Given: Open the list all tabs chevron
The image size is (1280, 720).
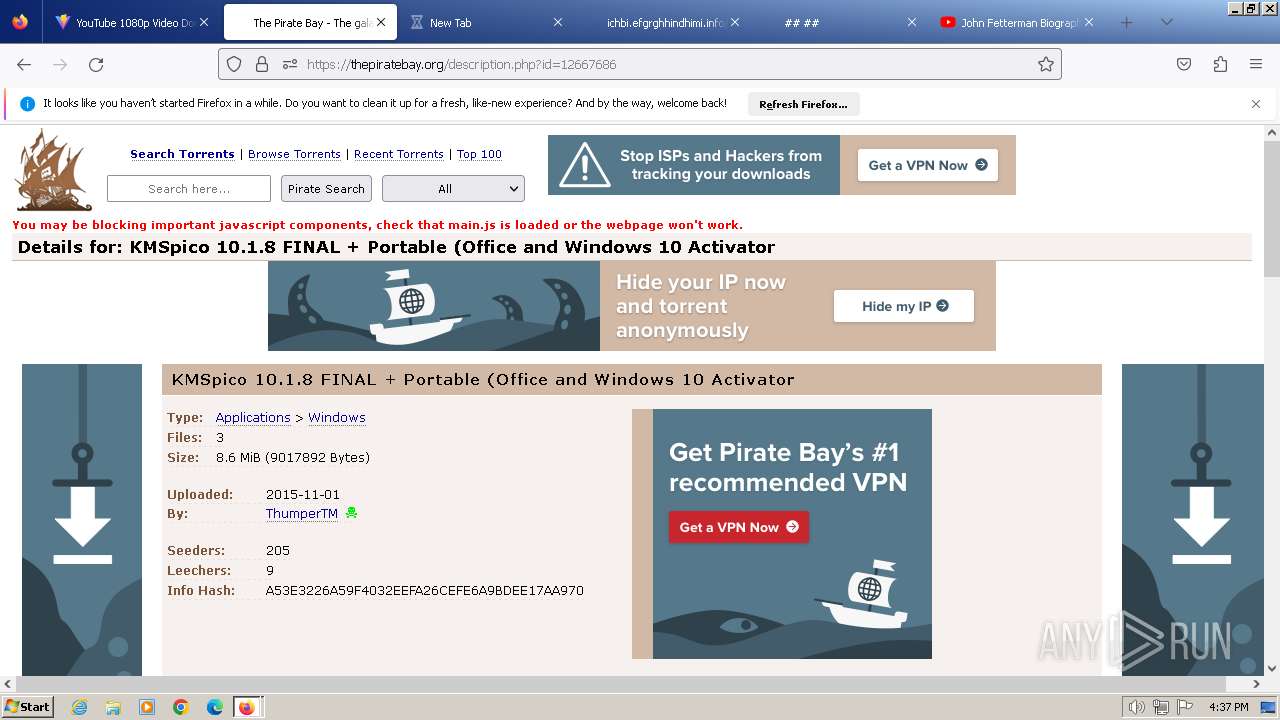Looking at the screenshot, I should point(1166,22).
